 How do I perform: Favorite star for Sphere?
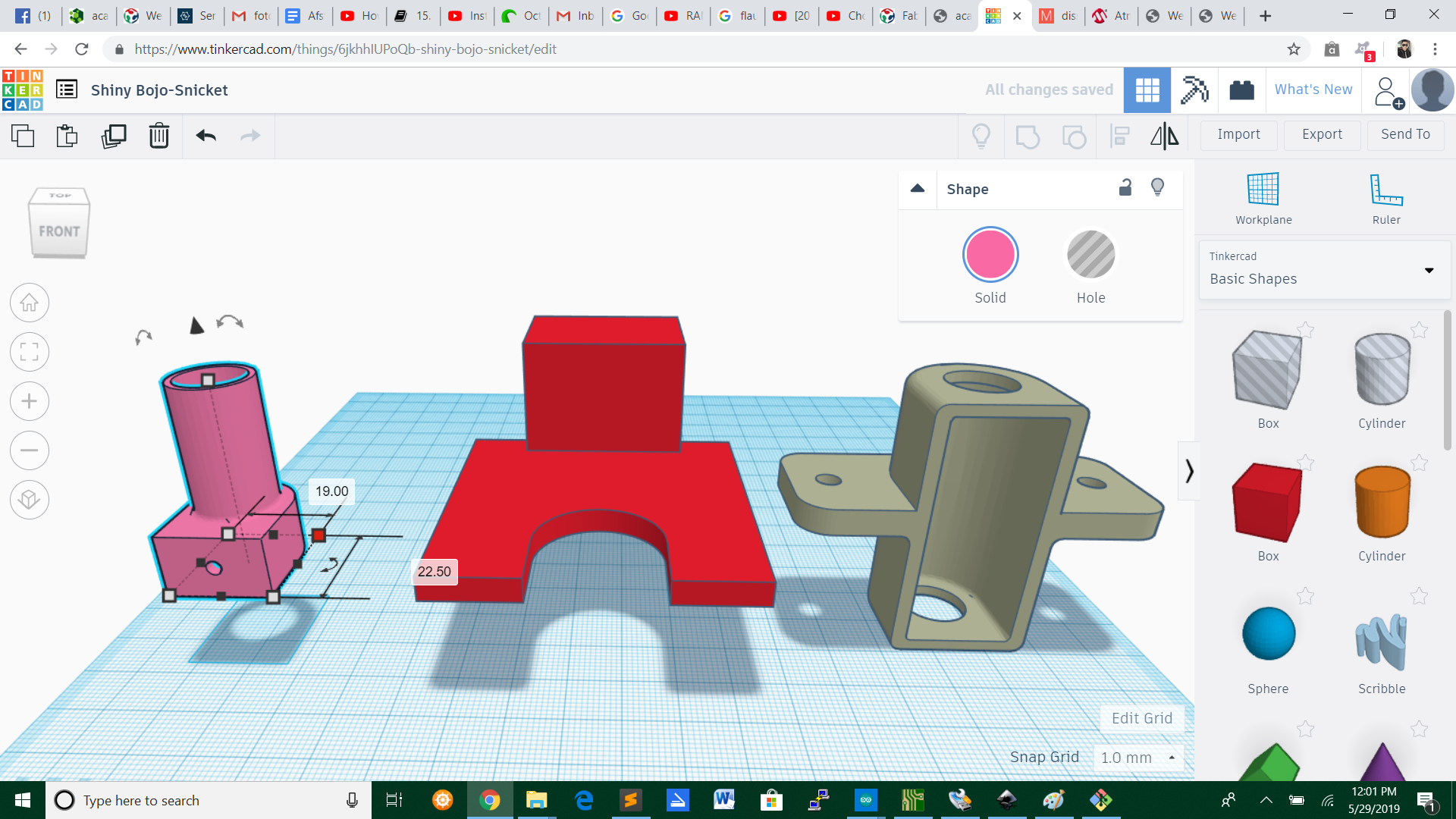pos(1305,596)
